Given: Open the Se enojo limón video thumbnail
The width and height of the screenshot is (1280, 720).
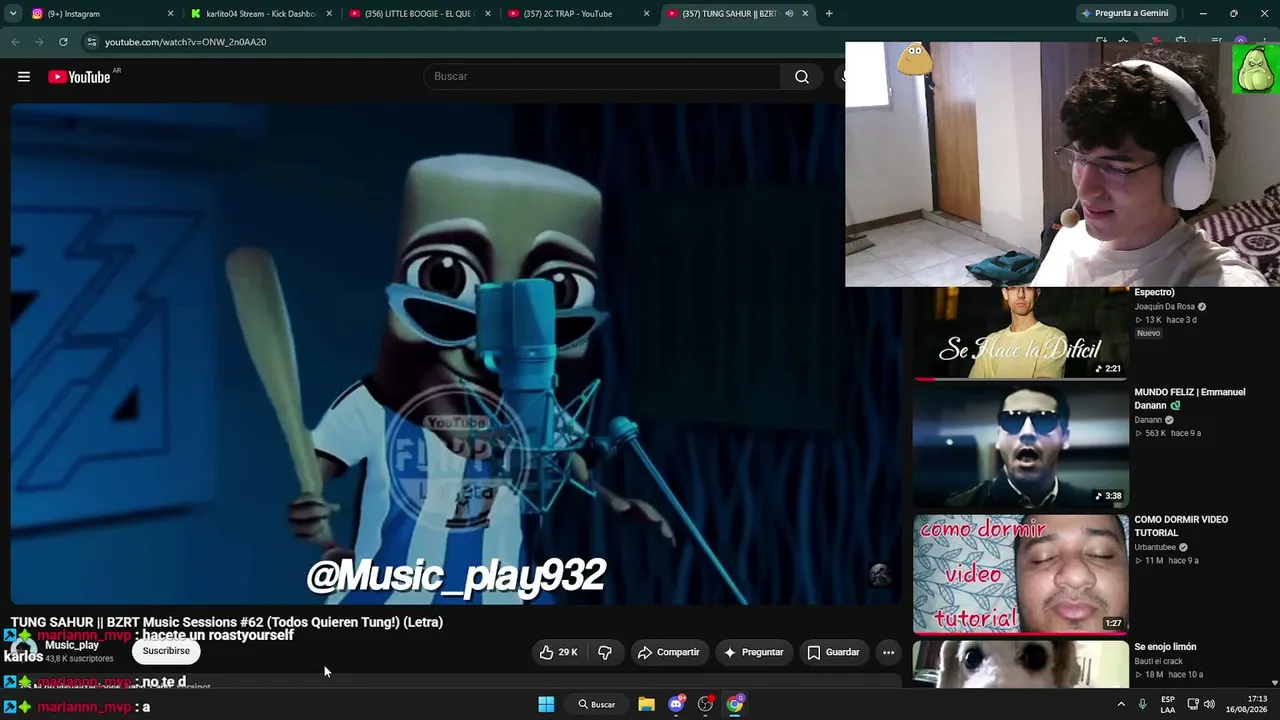Looking at the screenshot, I should [1020, 664].
